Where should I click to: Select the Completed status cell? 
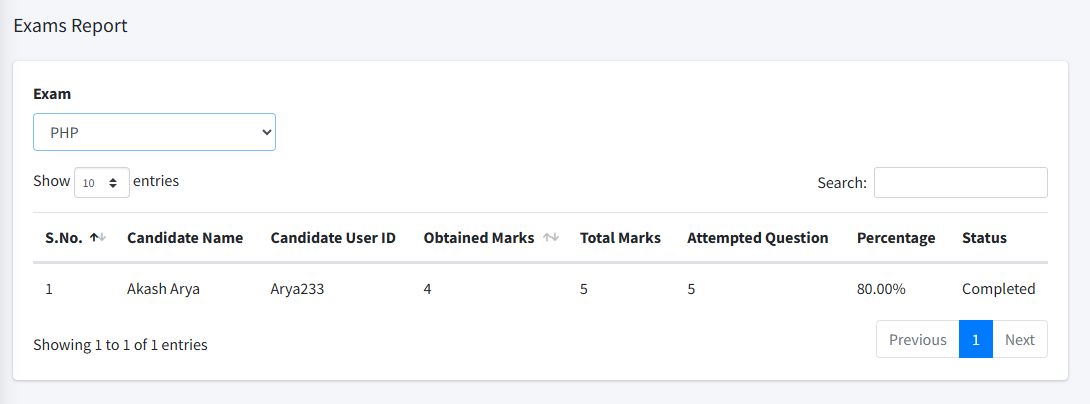998,289
